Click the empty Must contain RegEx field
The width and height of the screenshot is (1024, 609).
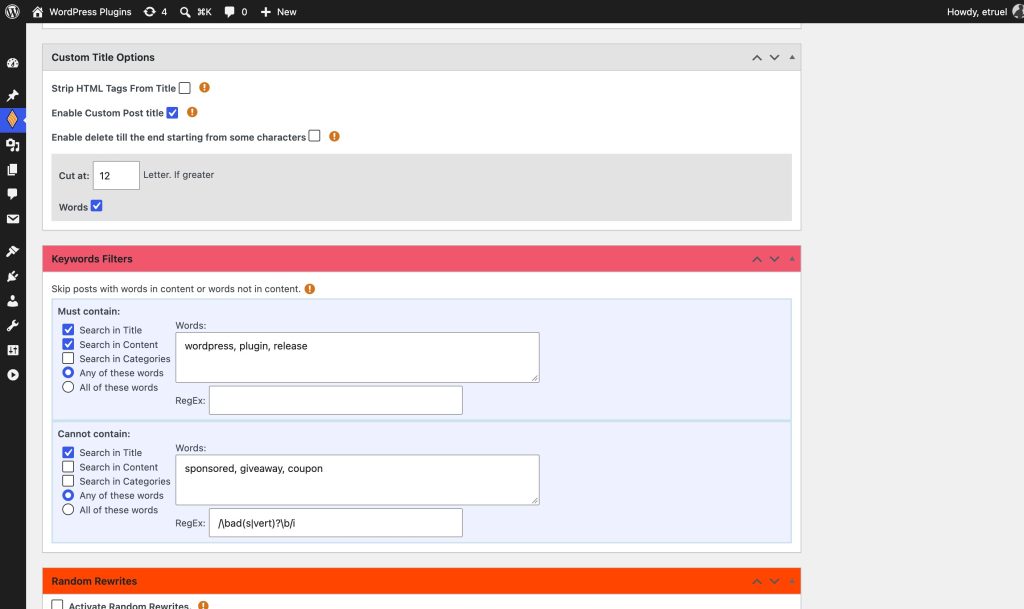336,400
